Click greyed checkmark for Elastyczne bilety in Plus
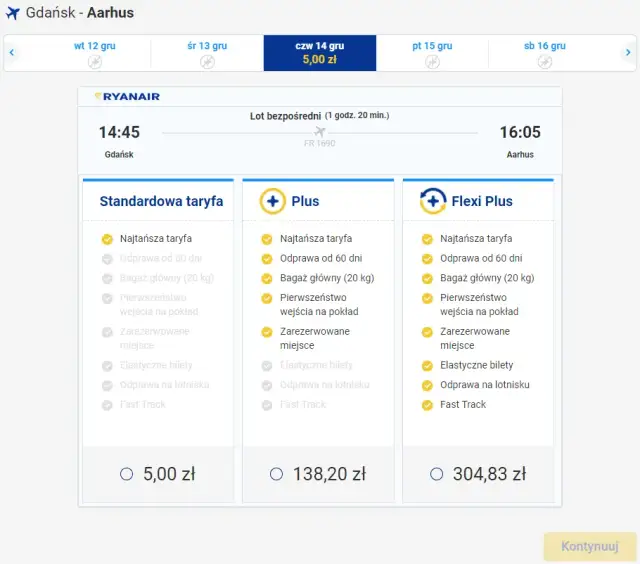The height and width of the screenshot is (564, 640). [267, 366]
